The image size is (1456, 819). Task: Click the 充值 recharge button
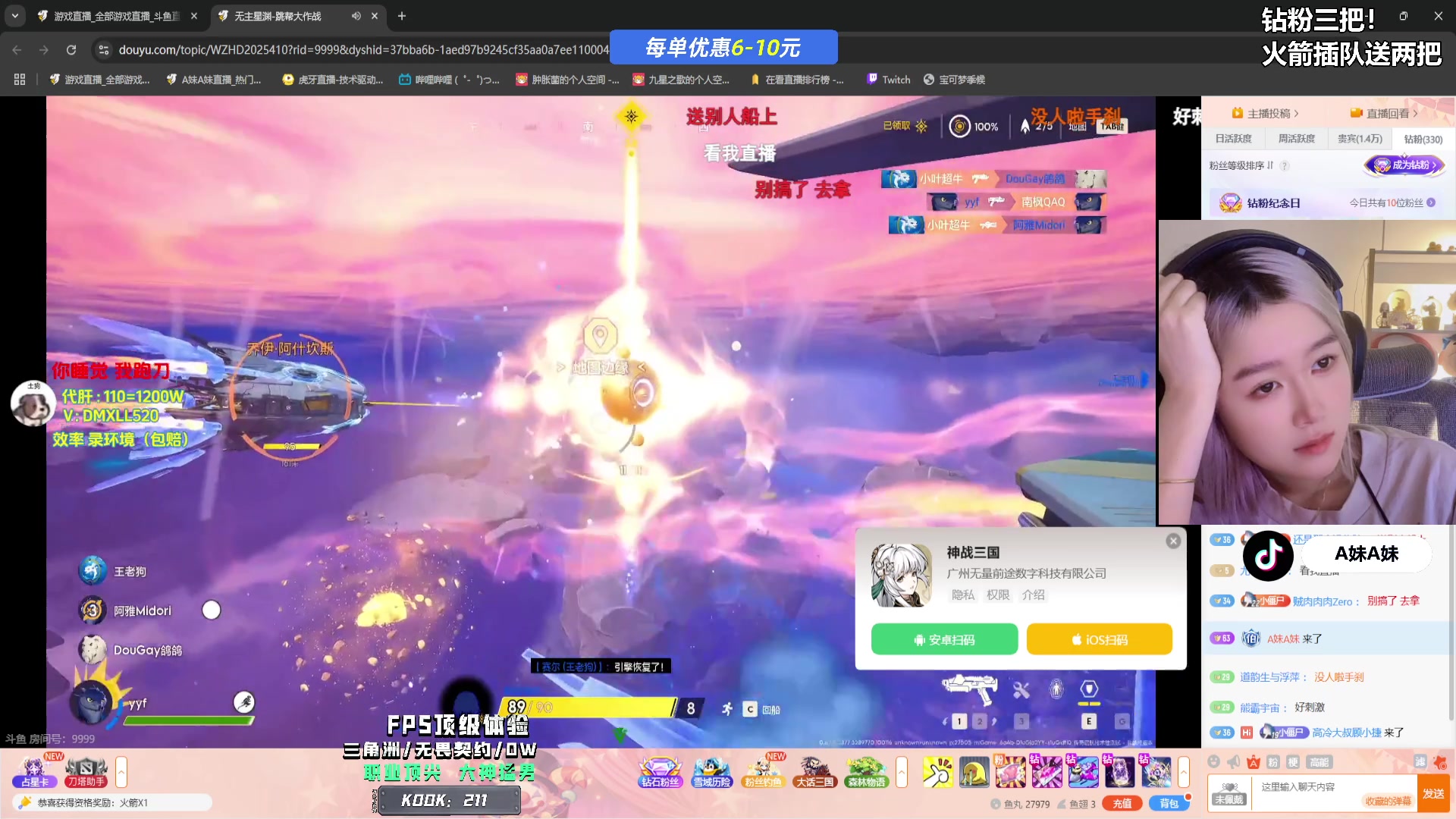point(1122,804)
